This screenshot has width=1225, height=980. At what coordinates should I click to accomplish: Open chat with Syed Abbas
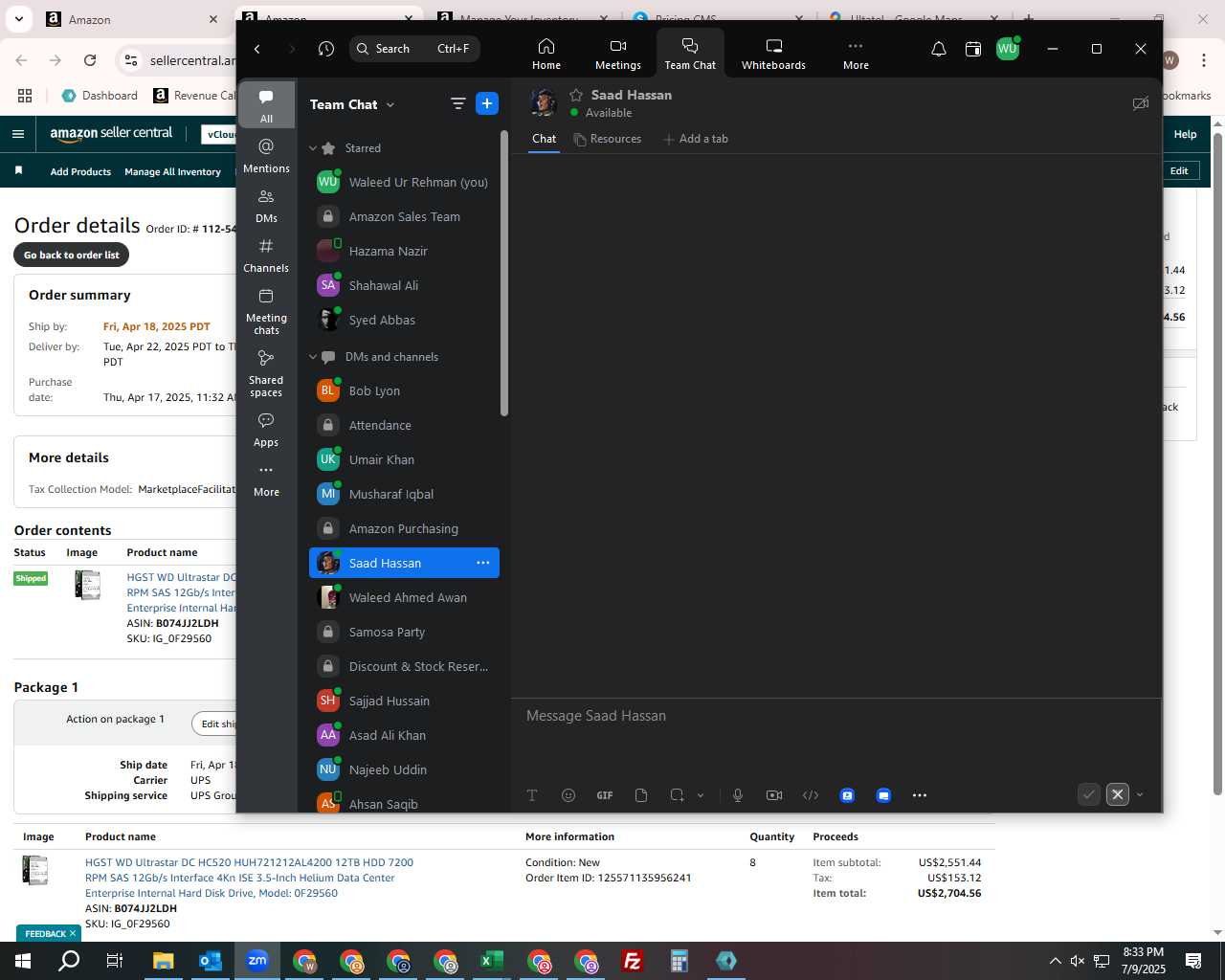(x=404, y=320)
